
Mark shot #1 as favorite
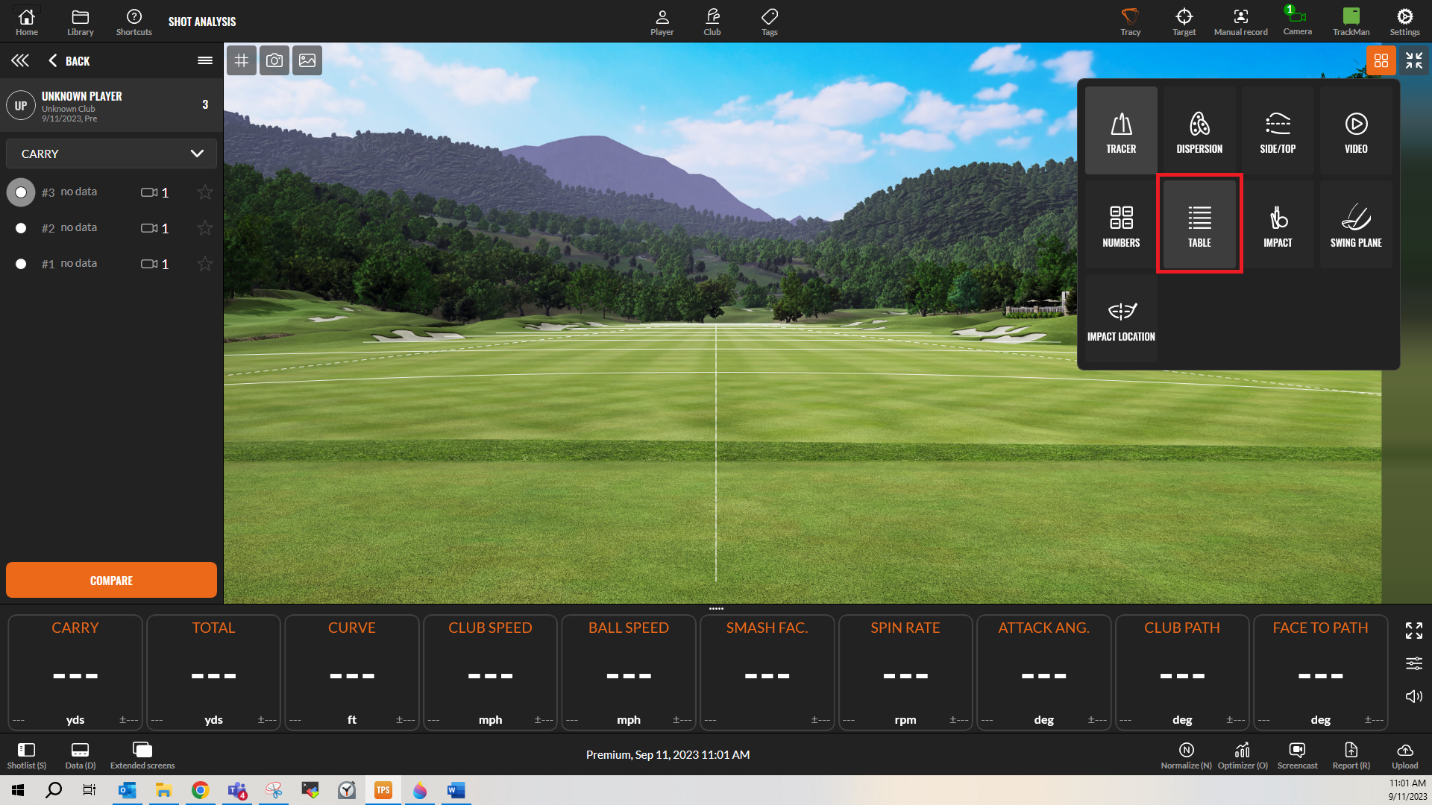click(204, 263)
